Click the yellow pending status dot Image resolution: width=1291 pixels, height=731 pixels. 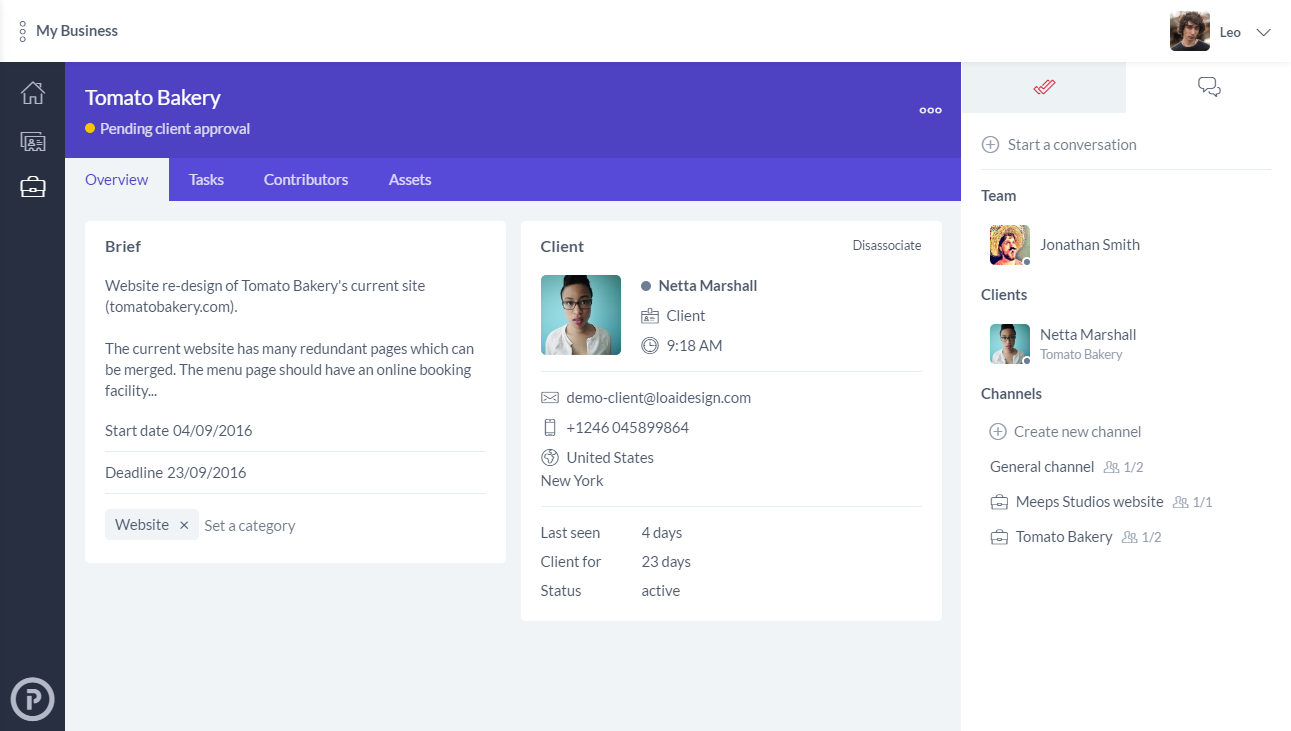[90, 128]
